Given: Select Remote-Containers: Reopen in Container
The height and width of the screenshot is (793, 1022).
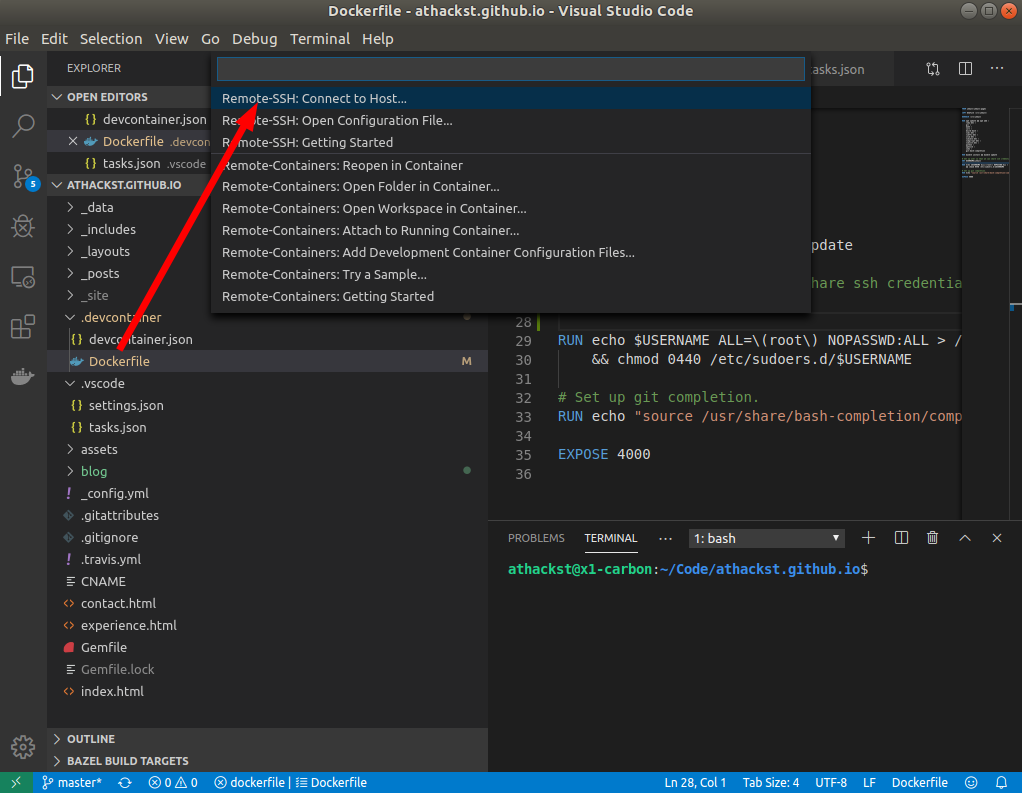Looking at the screenshot, I should point(511,166).
